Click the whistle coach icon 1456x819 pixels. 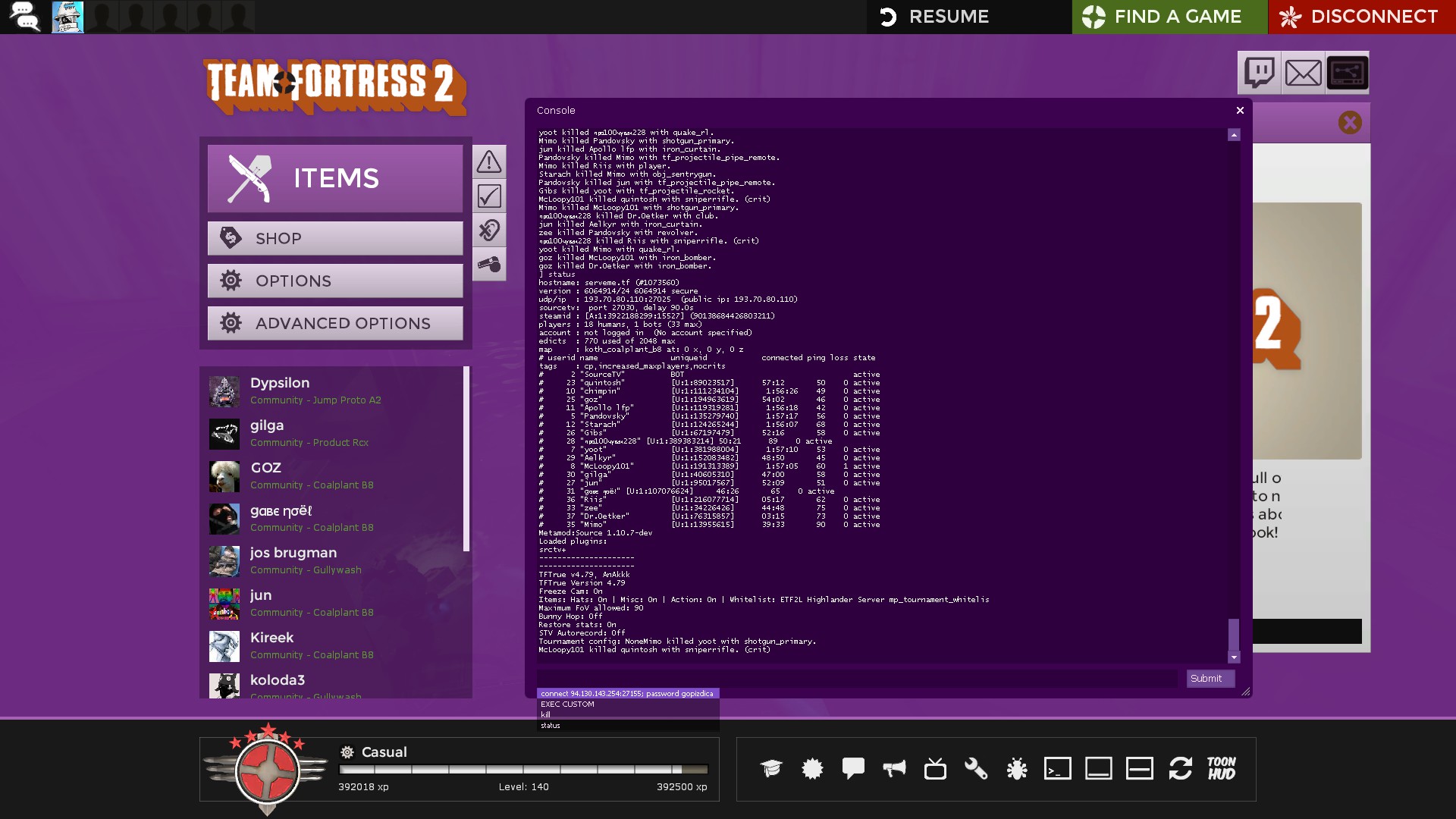pos(489,264)
